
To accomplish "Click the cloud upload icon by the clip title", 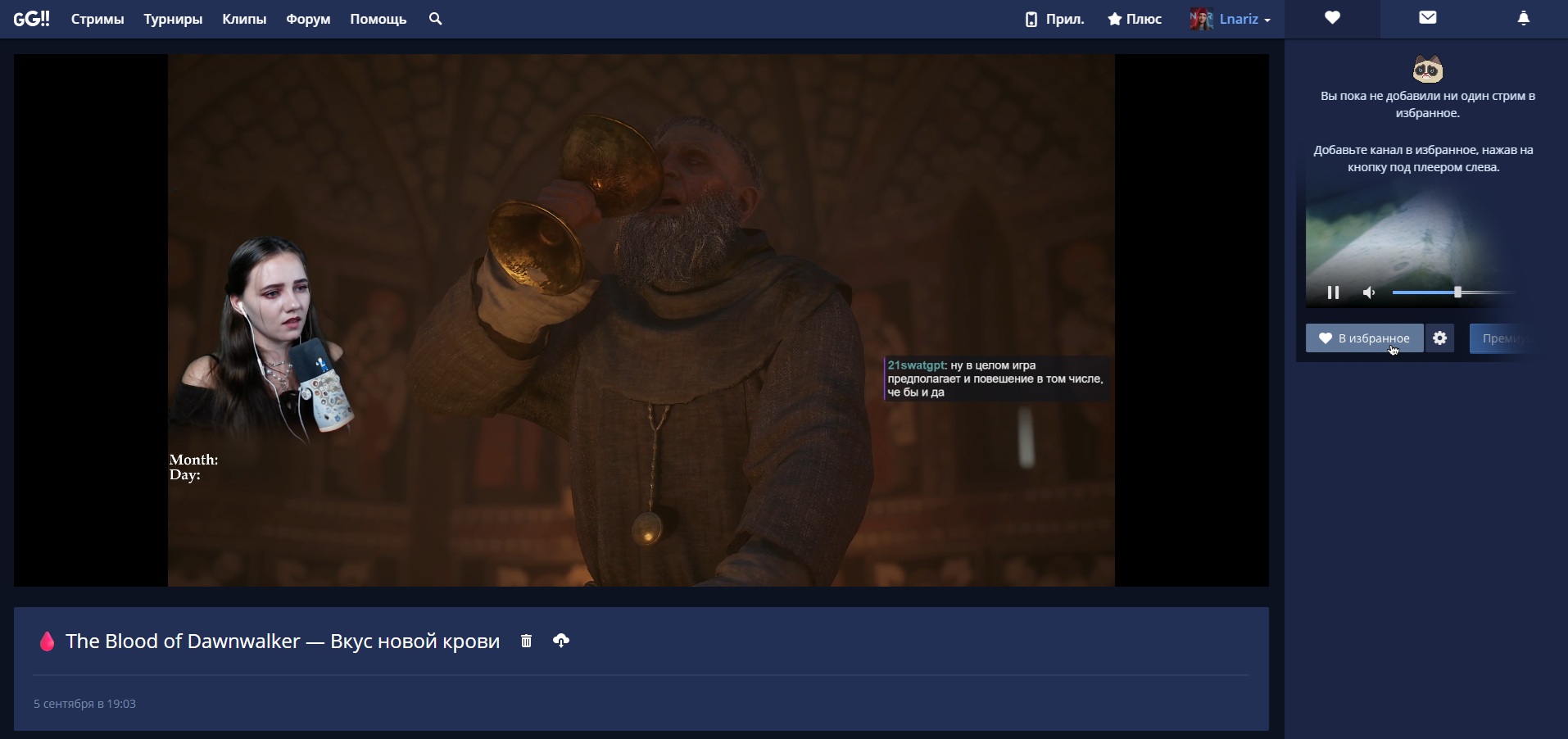I will pyautogui.click(x=561, y=641).
